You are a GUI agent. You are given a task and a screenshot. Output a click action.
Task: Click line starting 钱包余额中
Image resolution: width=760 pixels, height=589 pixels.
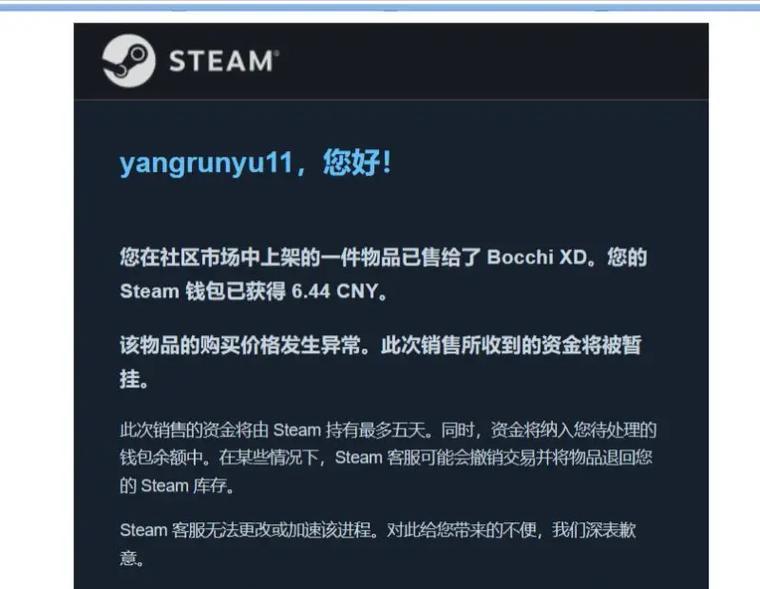pos(386,458)
